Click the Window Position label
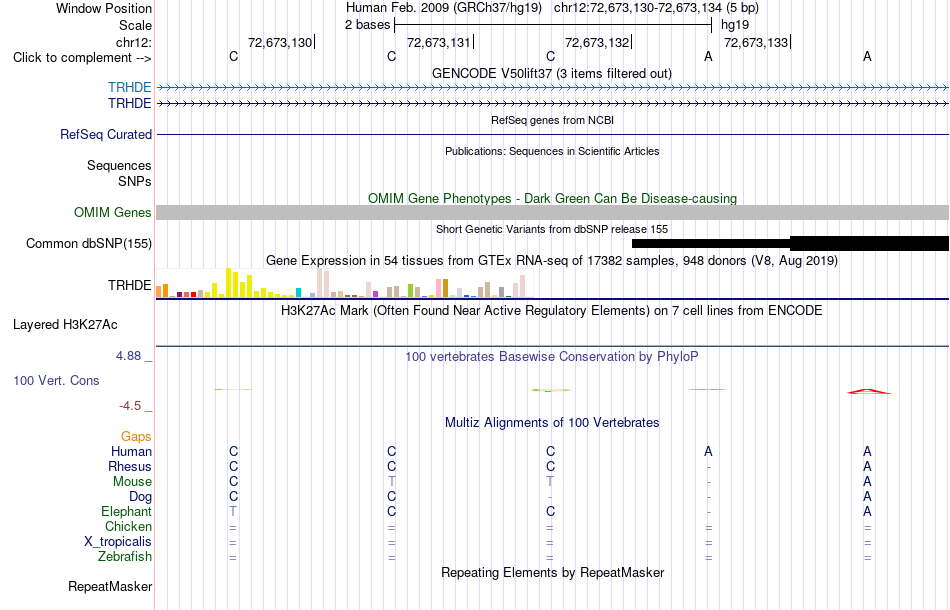Screen dimensions: 950x610 [x=104, y=8]
